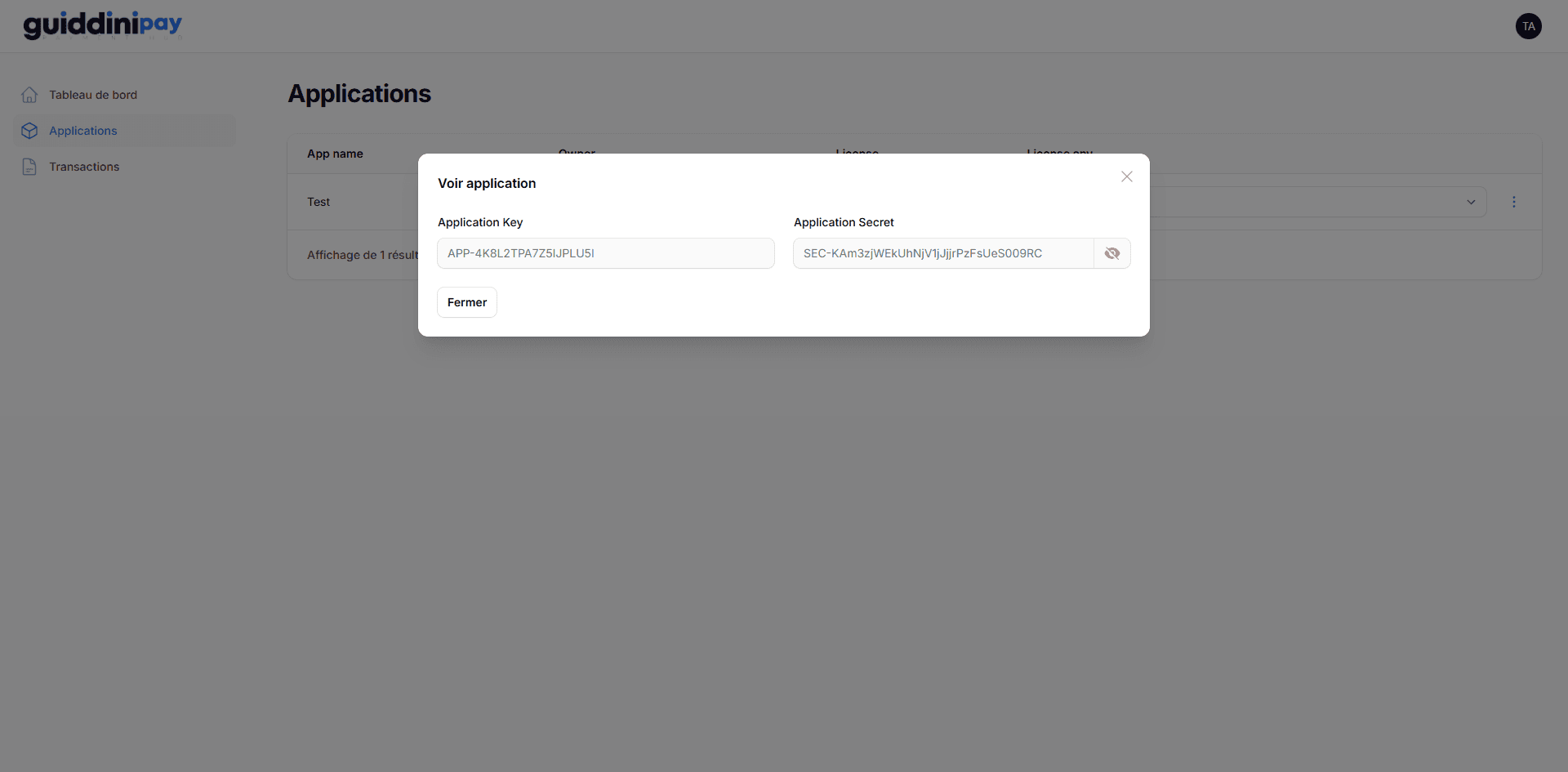Open the guiddinipay logo

[102, 25]
